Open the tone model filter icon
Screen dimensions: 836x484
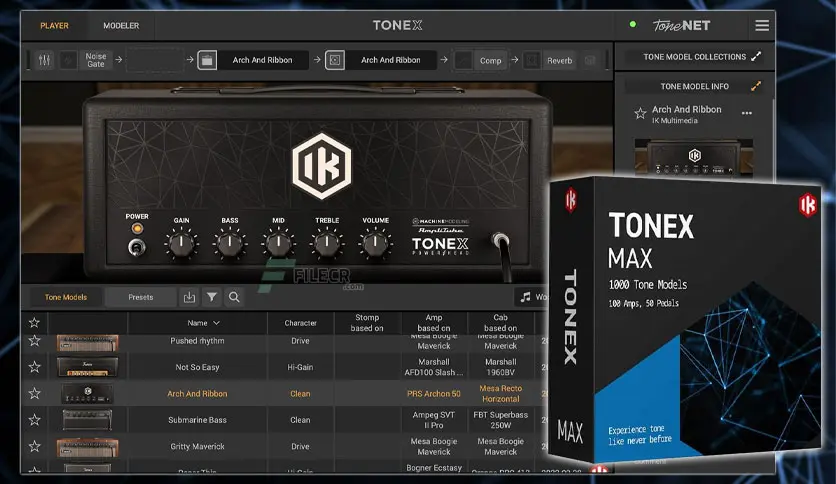coord(212,297)
